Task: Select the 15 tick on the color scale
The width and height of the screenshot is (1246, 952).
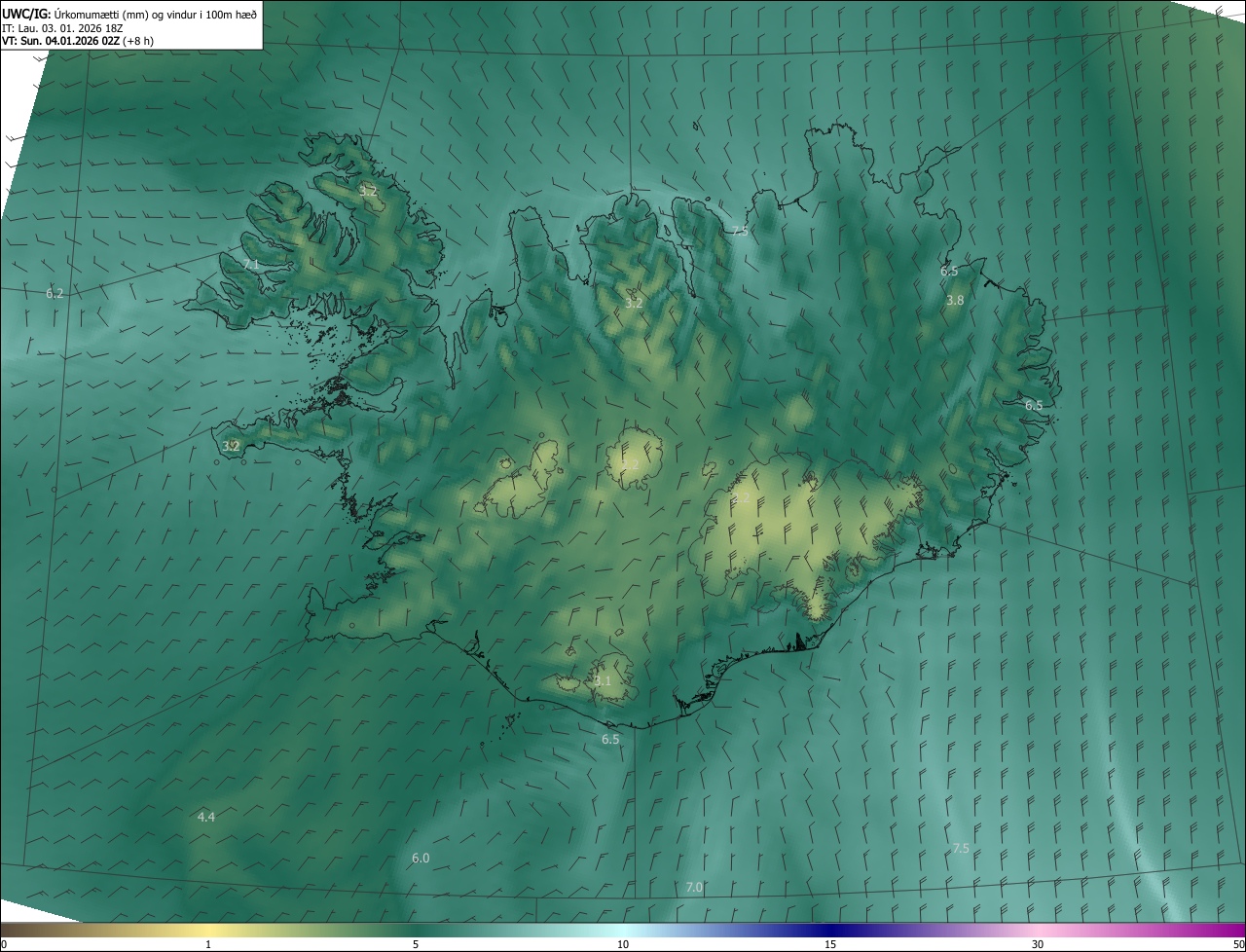Action: pyautogui.click(x=830, y=944)
